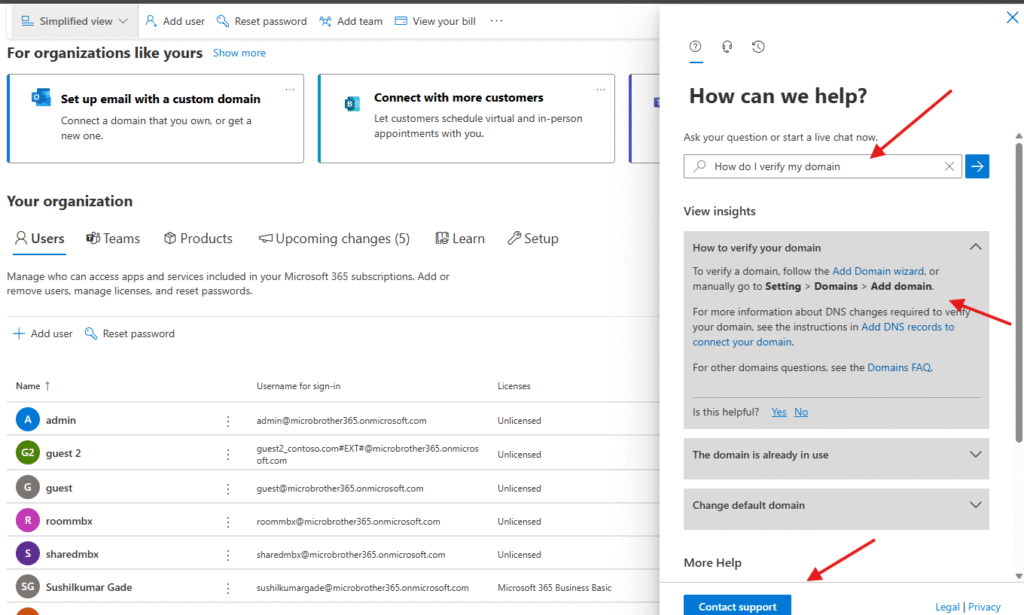The image size is (1024, 615).
Task: Click the help search input field
Action: coord(820,167)
